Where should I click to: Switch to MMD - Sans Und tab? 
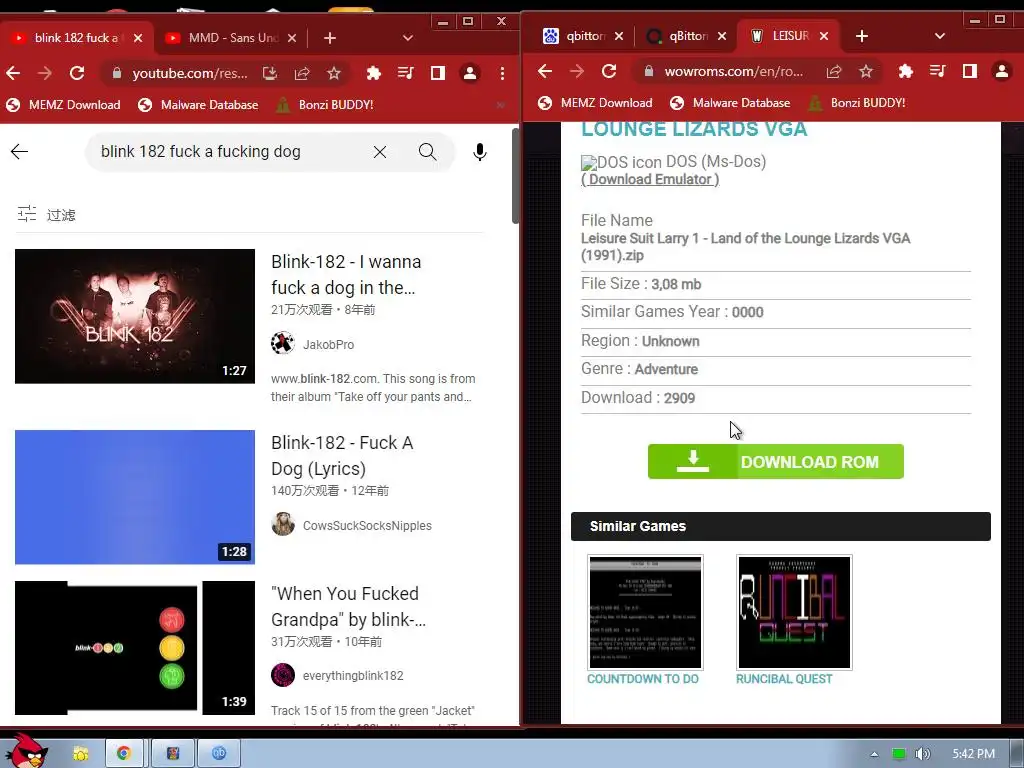tap(232, 38)
